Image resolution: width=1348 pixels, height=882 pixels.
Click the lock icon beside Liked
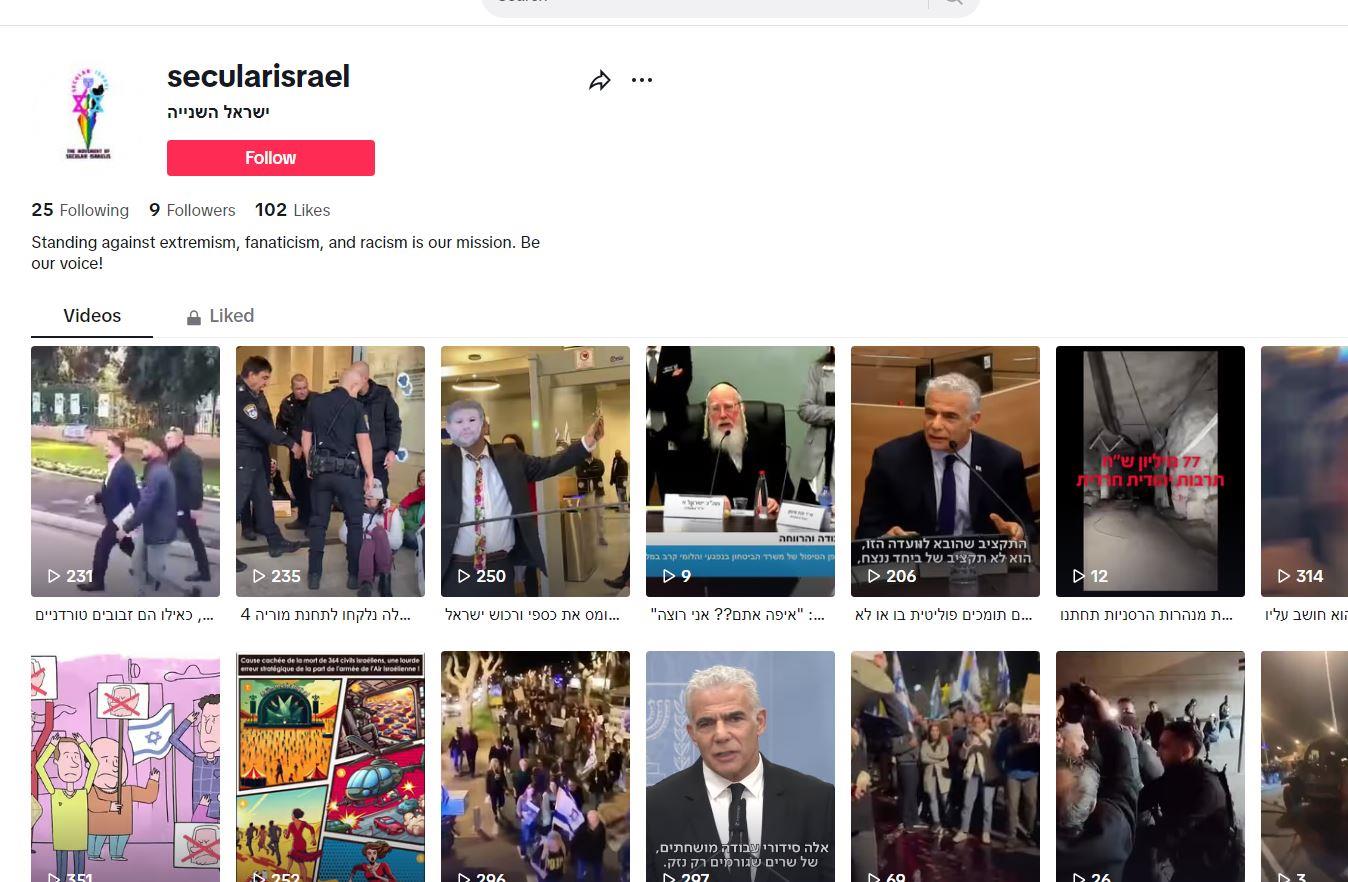pos(194,317)
